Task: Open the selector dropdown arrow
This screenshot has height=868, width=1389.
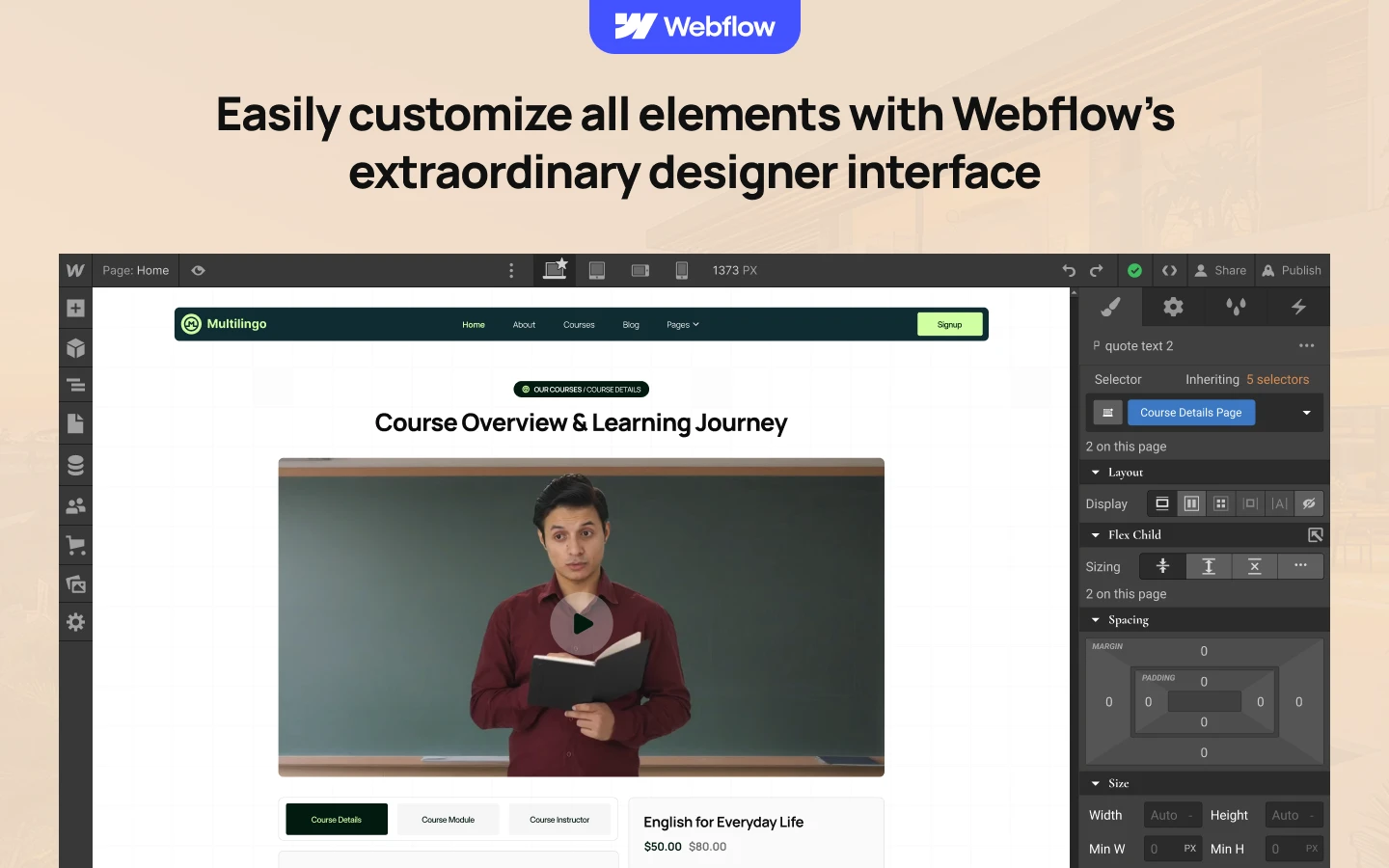Action: click(1306, 413)
